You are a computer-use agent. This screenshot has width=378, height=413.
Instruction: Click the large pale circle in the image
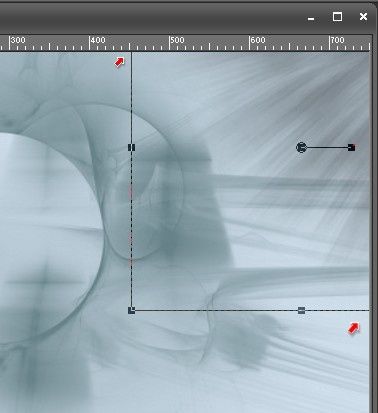(x=47, y=237)
